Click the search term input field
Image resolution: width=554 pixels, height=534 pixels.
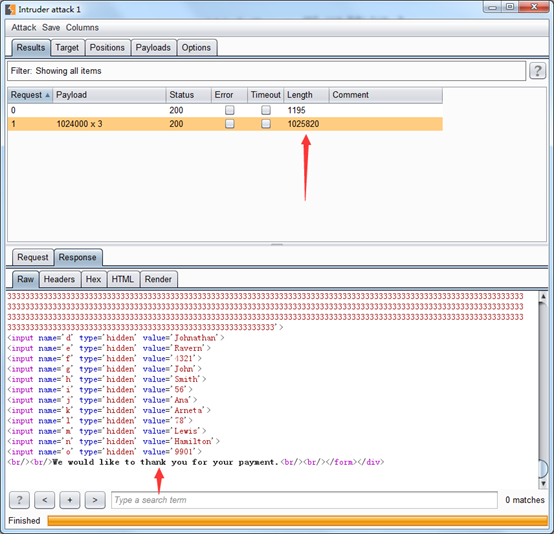[304, 500]
